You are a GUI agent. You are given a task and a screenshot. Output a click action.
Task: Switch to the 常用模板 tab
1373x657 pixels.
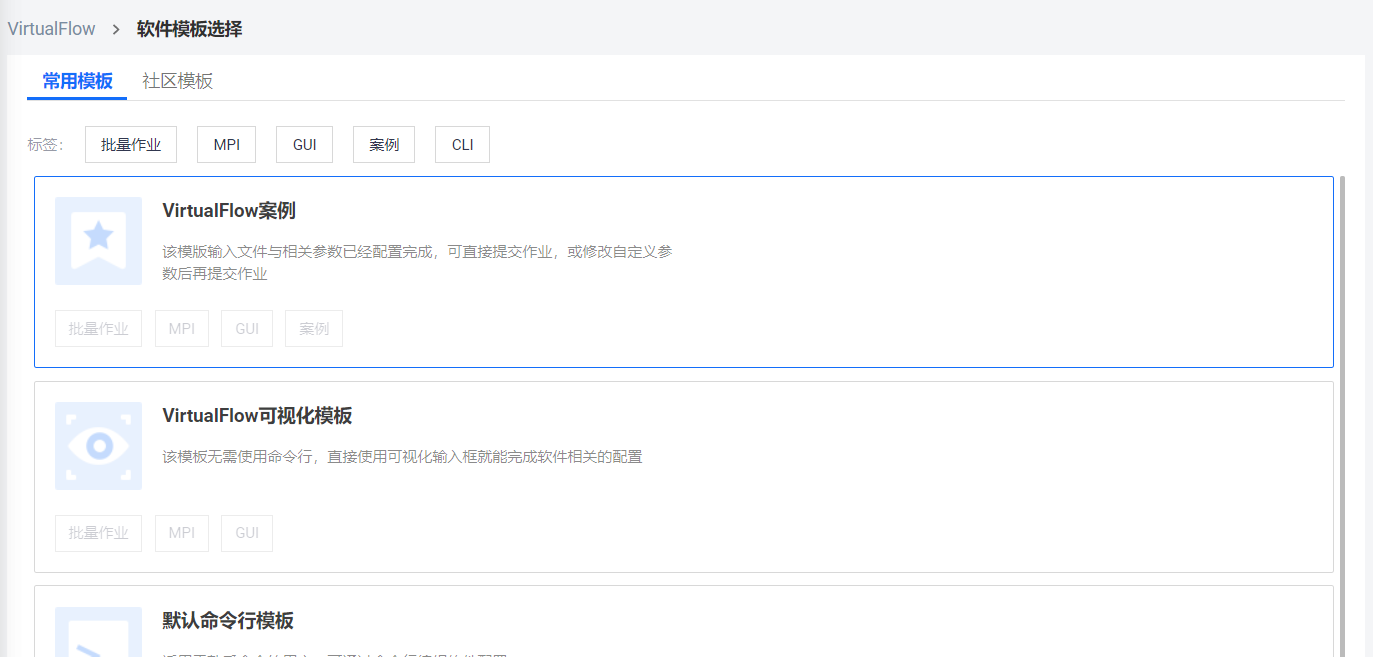tap(77, 81)
